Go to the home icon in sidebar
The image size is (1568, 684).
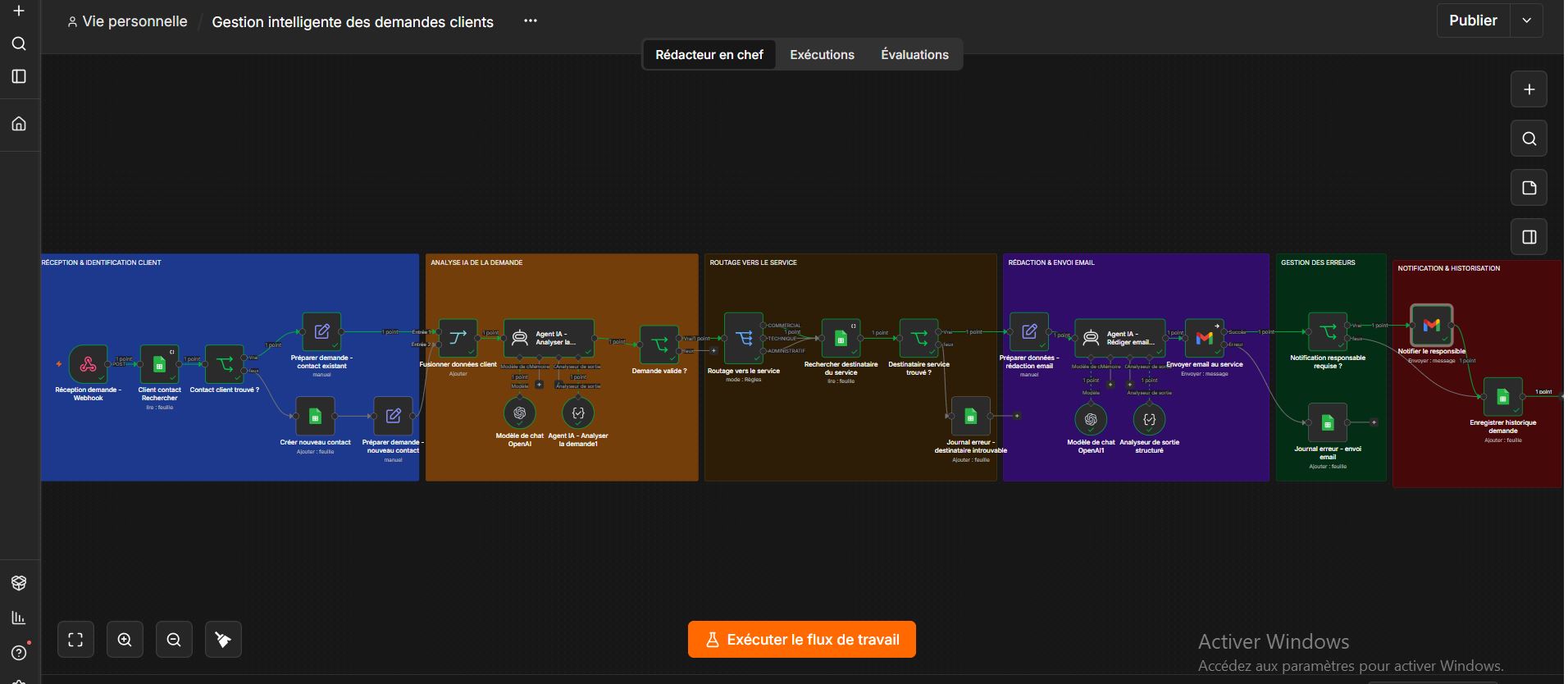tap(19, 124)
